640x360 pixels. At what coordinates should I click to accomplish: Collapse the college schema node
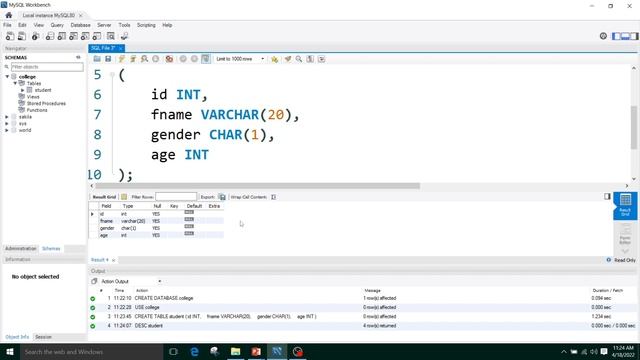pos(7,77)
